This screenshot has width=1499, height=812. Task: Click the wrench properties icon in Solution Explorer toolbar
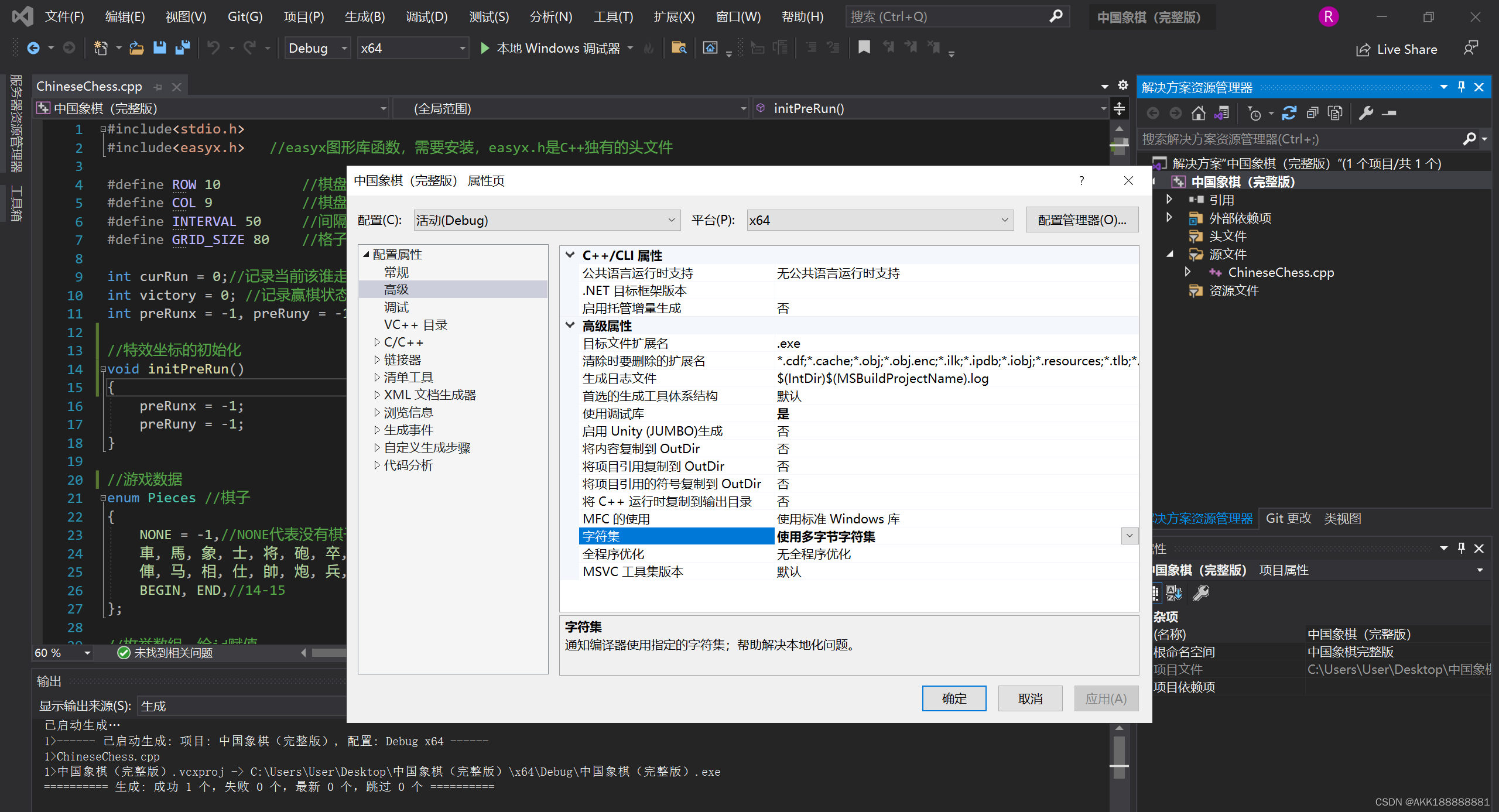point(1366,113)
